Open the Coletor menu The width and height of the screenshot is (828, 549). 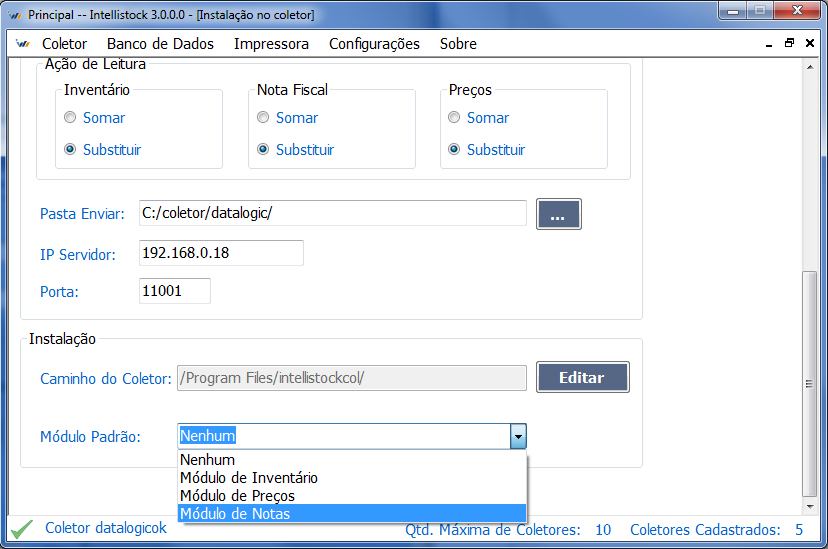coord(64,44)
